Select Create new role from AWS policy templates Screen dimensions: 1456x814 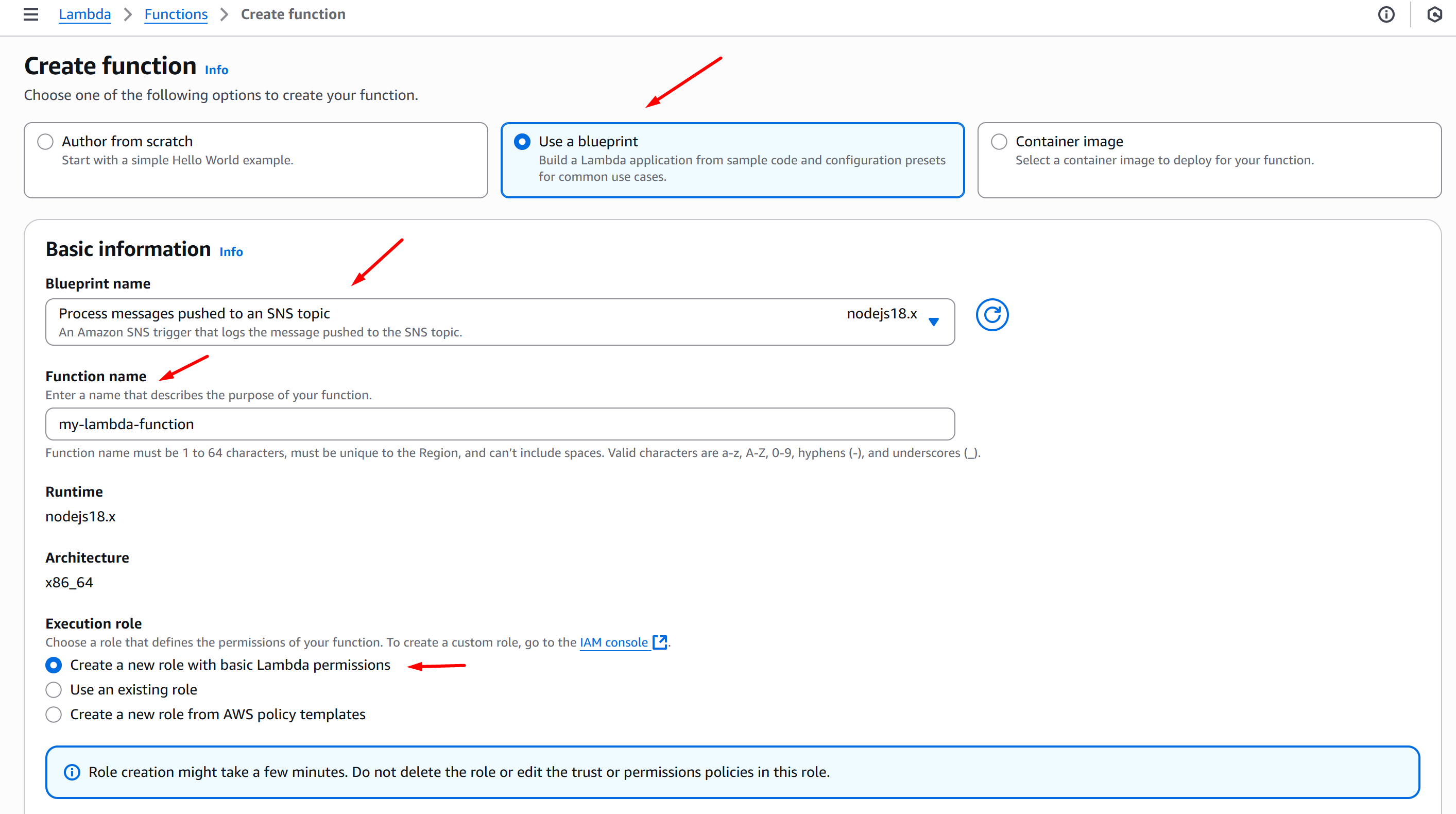tap(54, 715)
